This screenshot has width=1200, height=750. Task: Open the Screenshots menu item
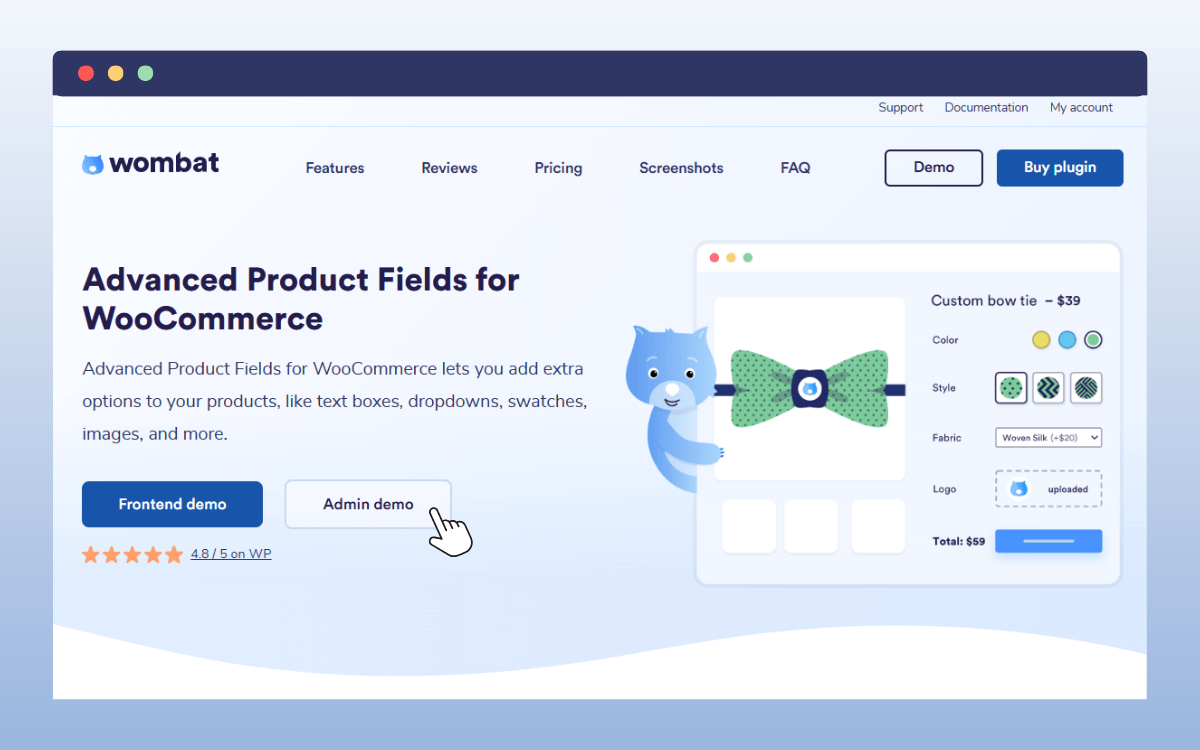point(681,168)
